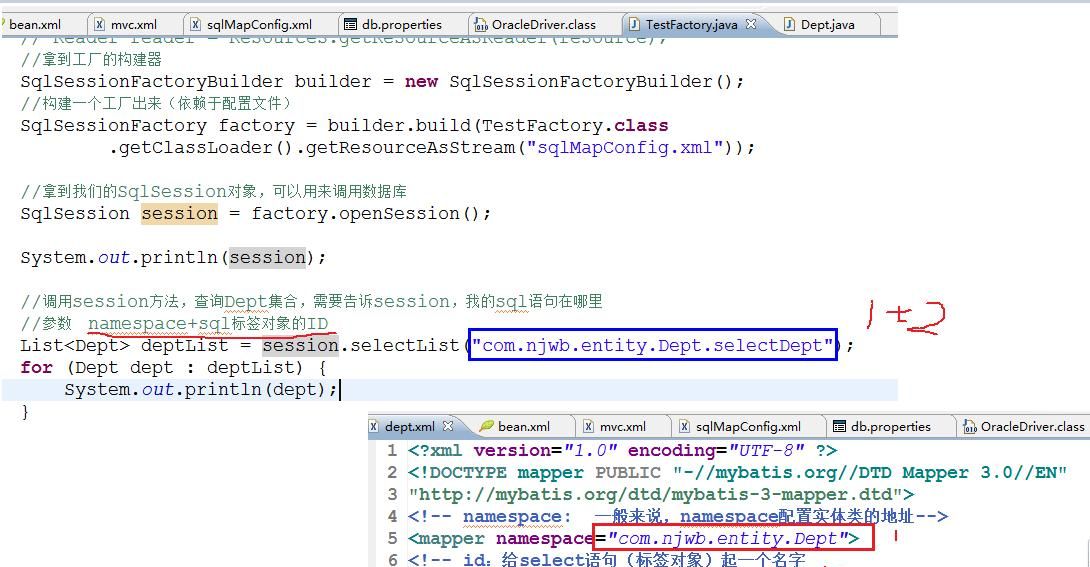This screenshot has height=567, width=1090.
Task: Close the TestFactory.java editor tab
Action: pyautogui.click(x=752, y=24)
